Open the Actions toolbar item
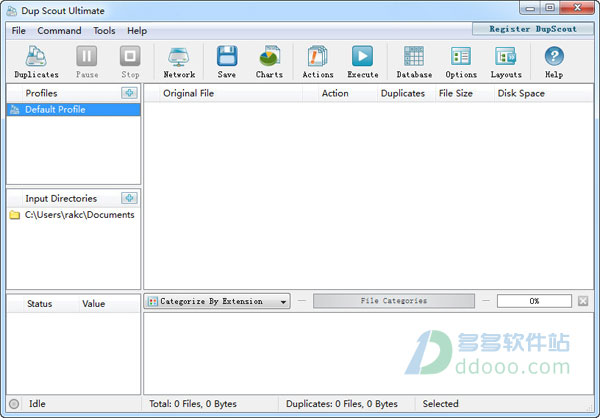 click(x=318, y=62)
